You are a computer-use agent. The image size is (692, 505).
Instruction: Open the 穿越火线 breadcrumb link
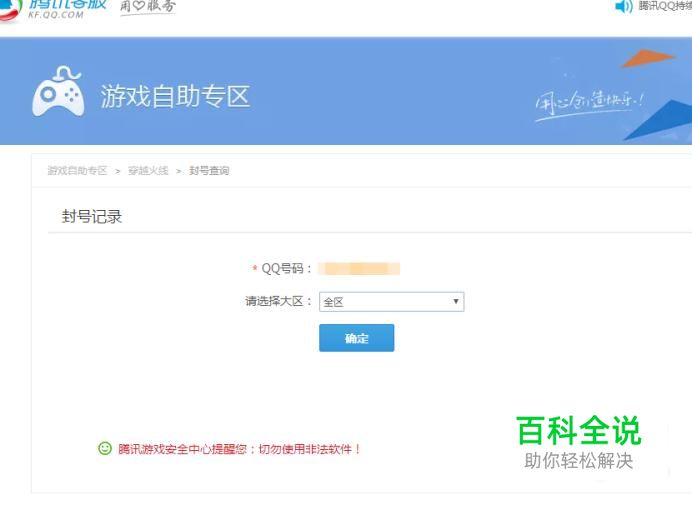tap(148, 170)
